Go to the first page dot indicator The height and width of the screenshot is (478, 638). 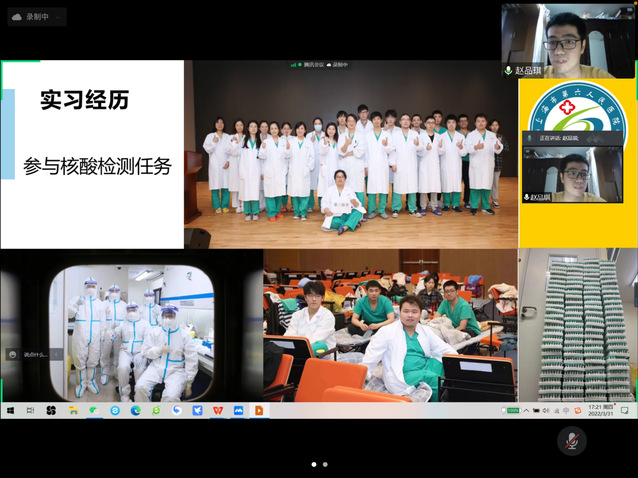(313, 464)
